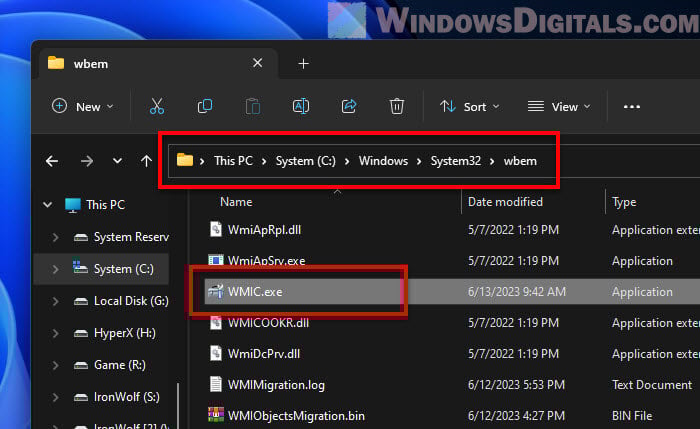Click BIN File type cell
The height and width of the screenshot is (429, 700).
[632, 416]
